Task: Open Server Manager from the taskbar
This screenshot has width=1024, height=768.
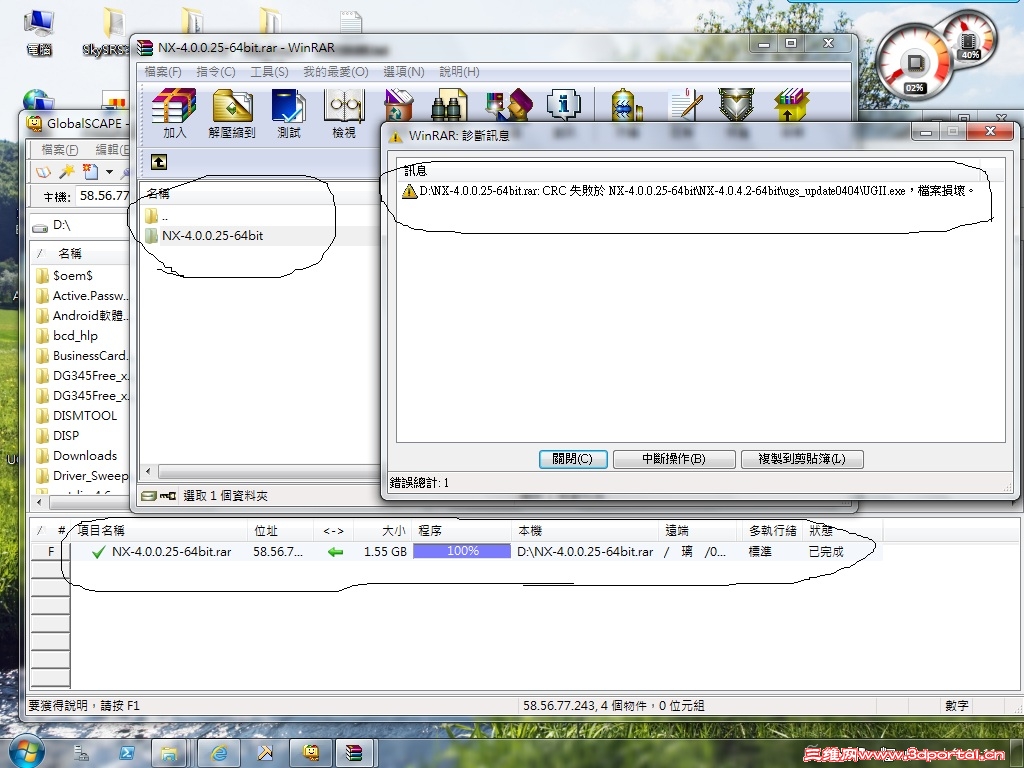Action: pyautogui.click(x=82, y=753)
